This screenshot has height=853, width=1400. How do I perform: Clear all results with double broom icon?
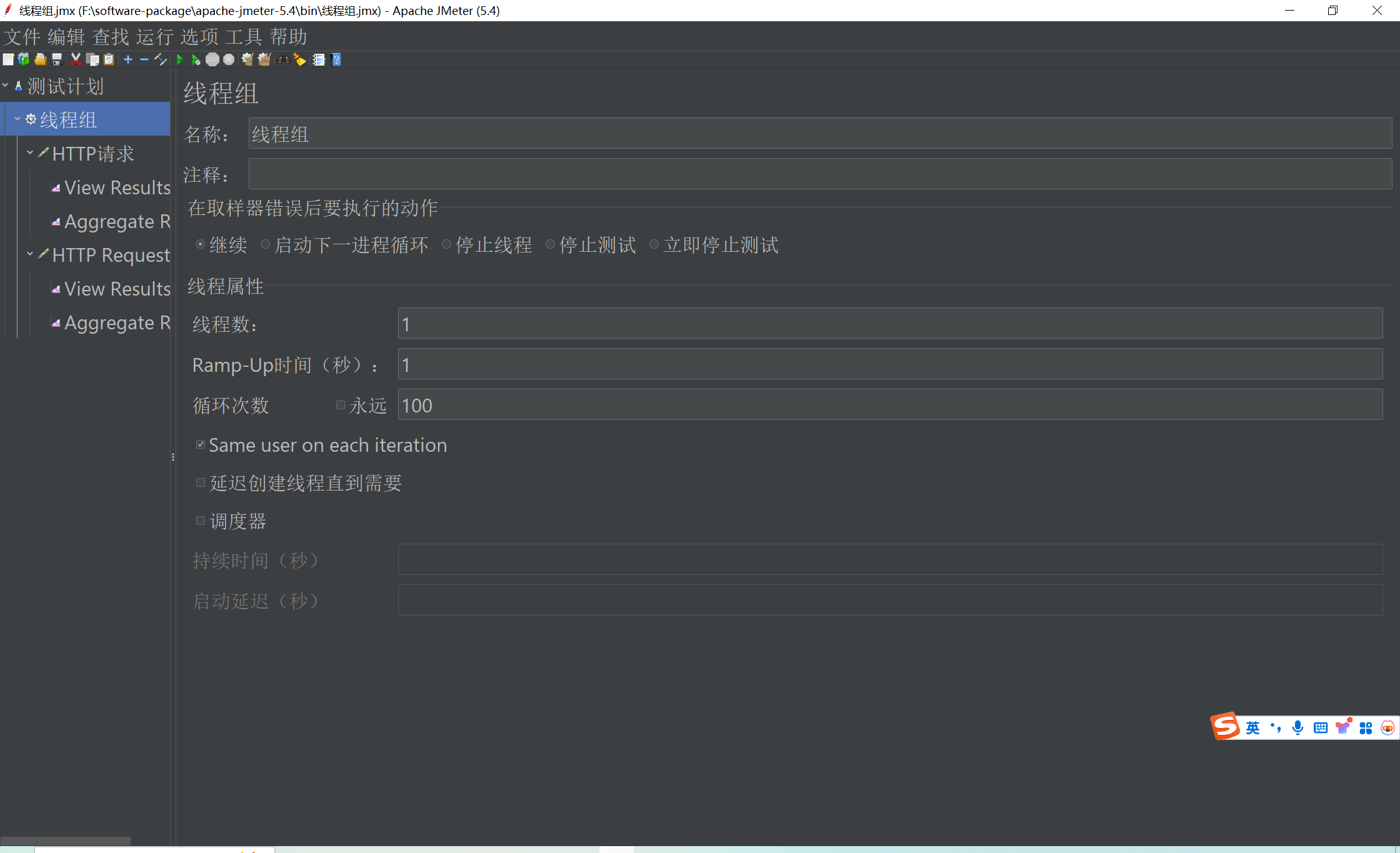click(x=264, y=59)
